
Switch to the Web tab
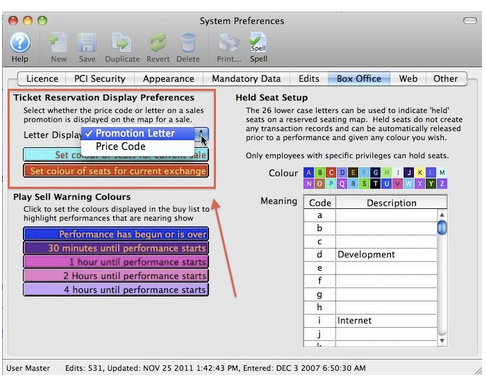(x=408, y=79)
